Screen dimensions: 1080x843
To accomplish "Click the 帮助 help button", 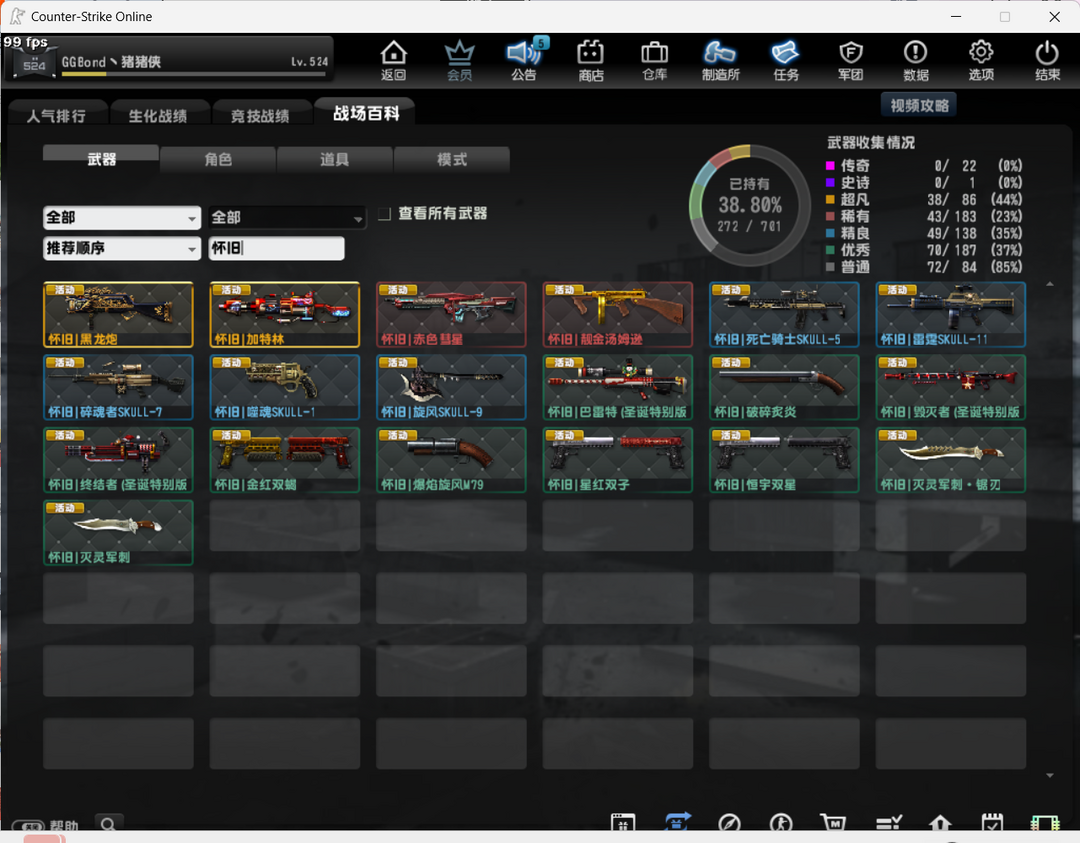I will (x=47, y=826).
